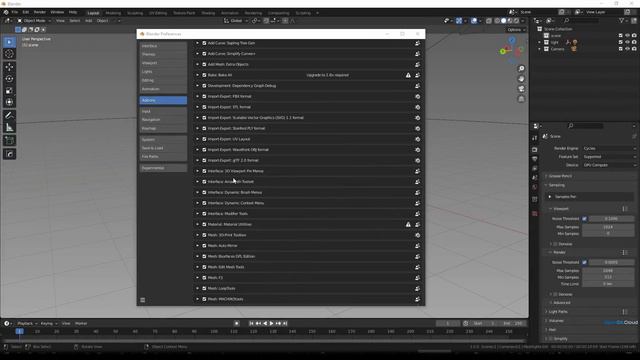This screenshot has height=360, width=640.
Task: Open Experimental section in Preferences
Action: 163,168
